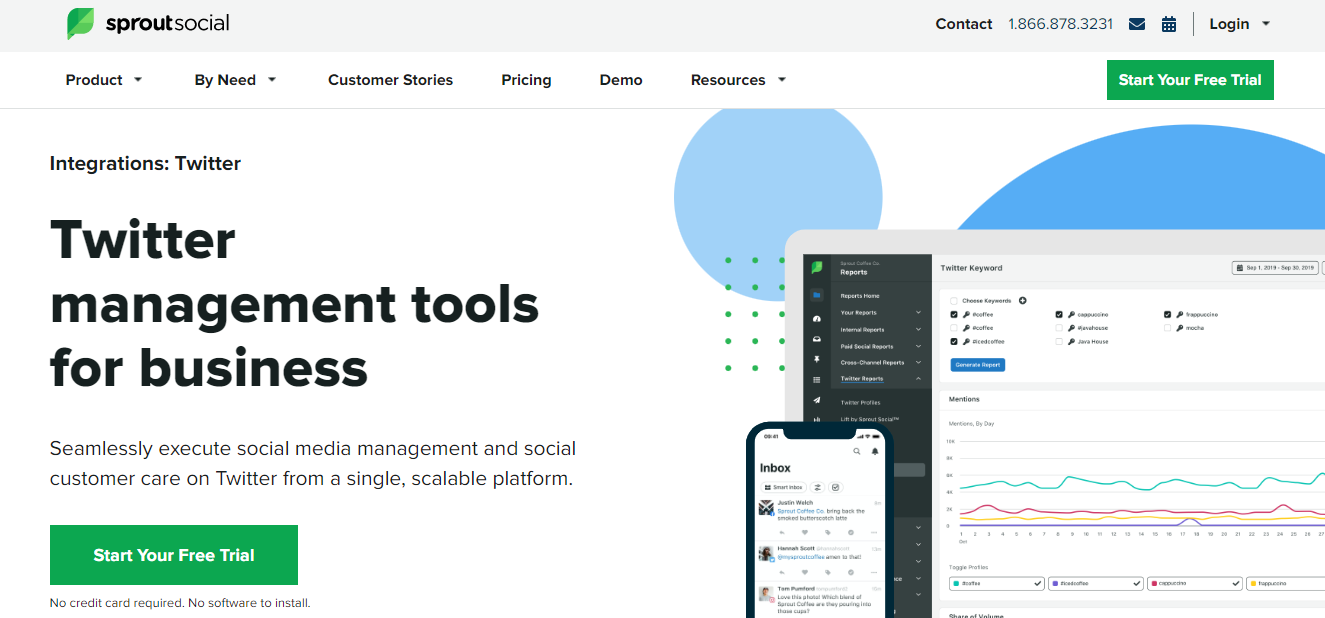This screenshot has height=618, width=1325.
Task: Click reply arrow under Hannah Scott message
Action: (x=782, y=574)
